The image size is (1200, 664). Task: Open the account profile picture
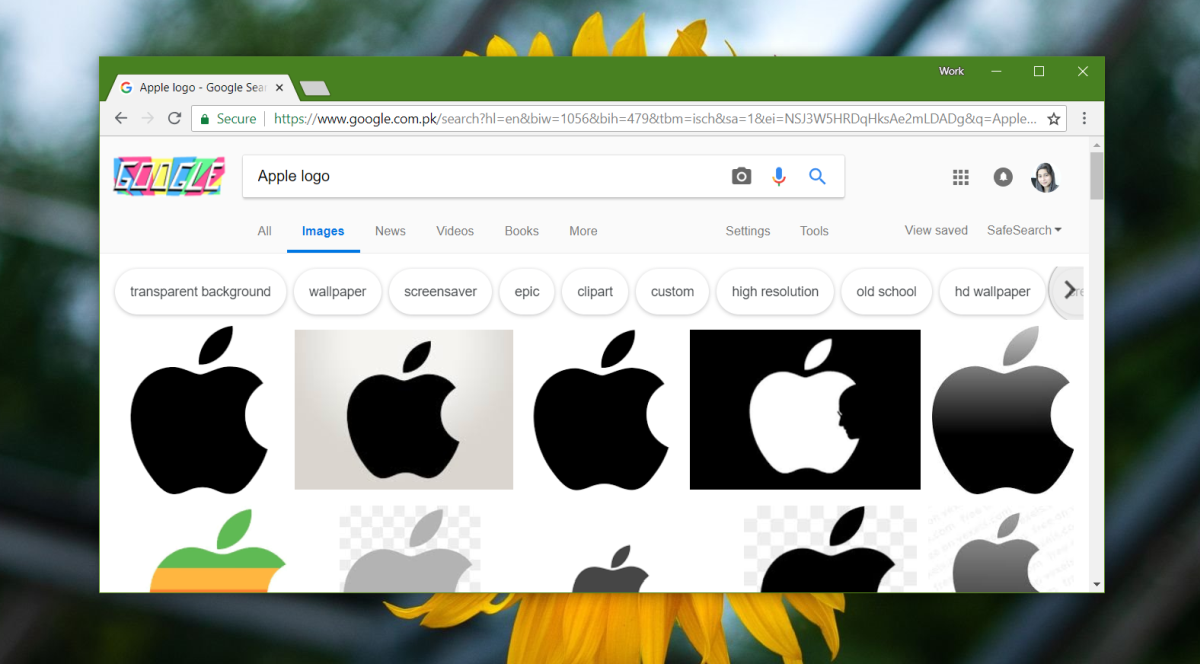click(1045, 177)
